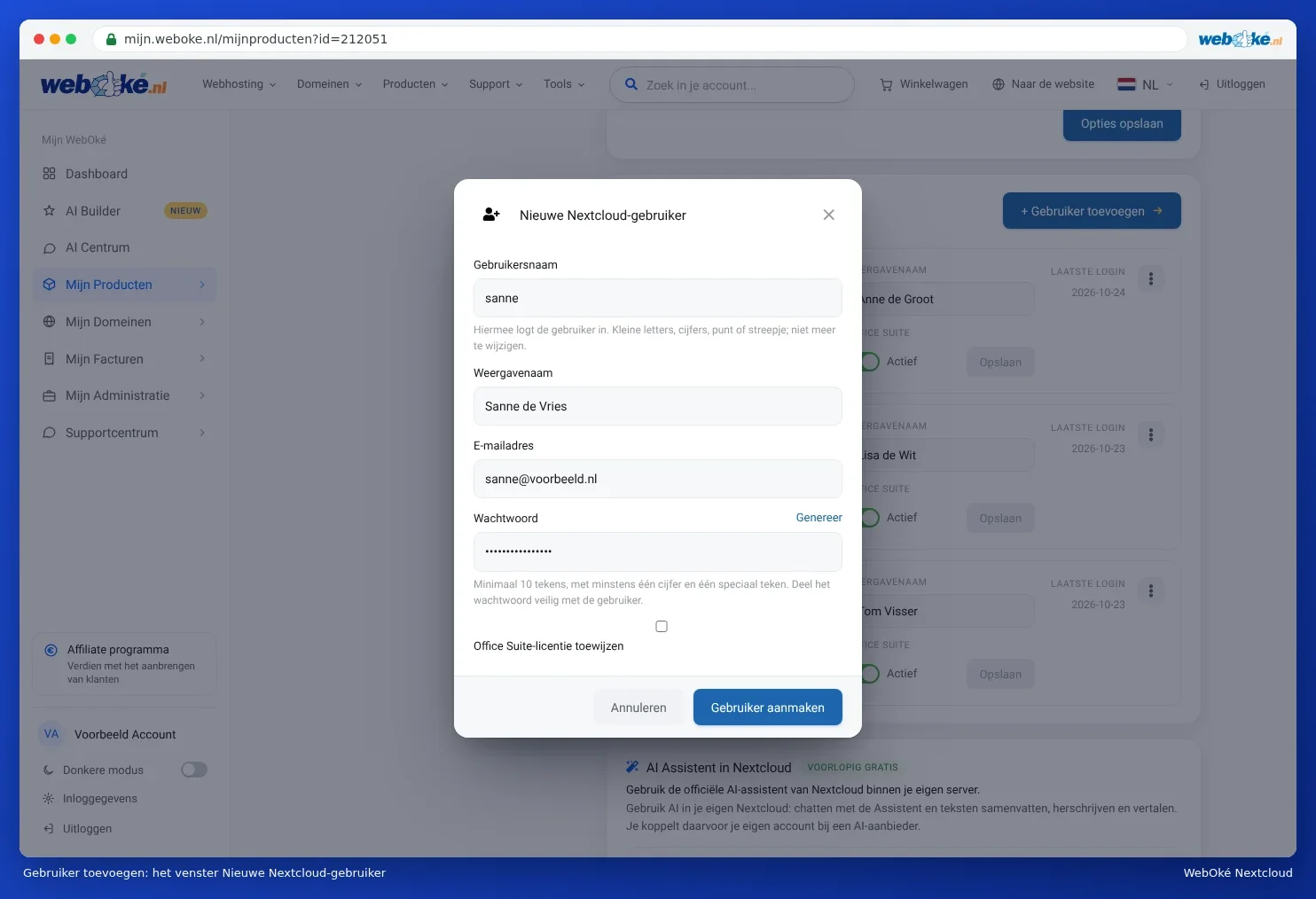Image resolution: width=1316 pixels, height=899 pixels.
Task: Click the Affiliate programma euro icon
Action: pos(51,650)
